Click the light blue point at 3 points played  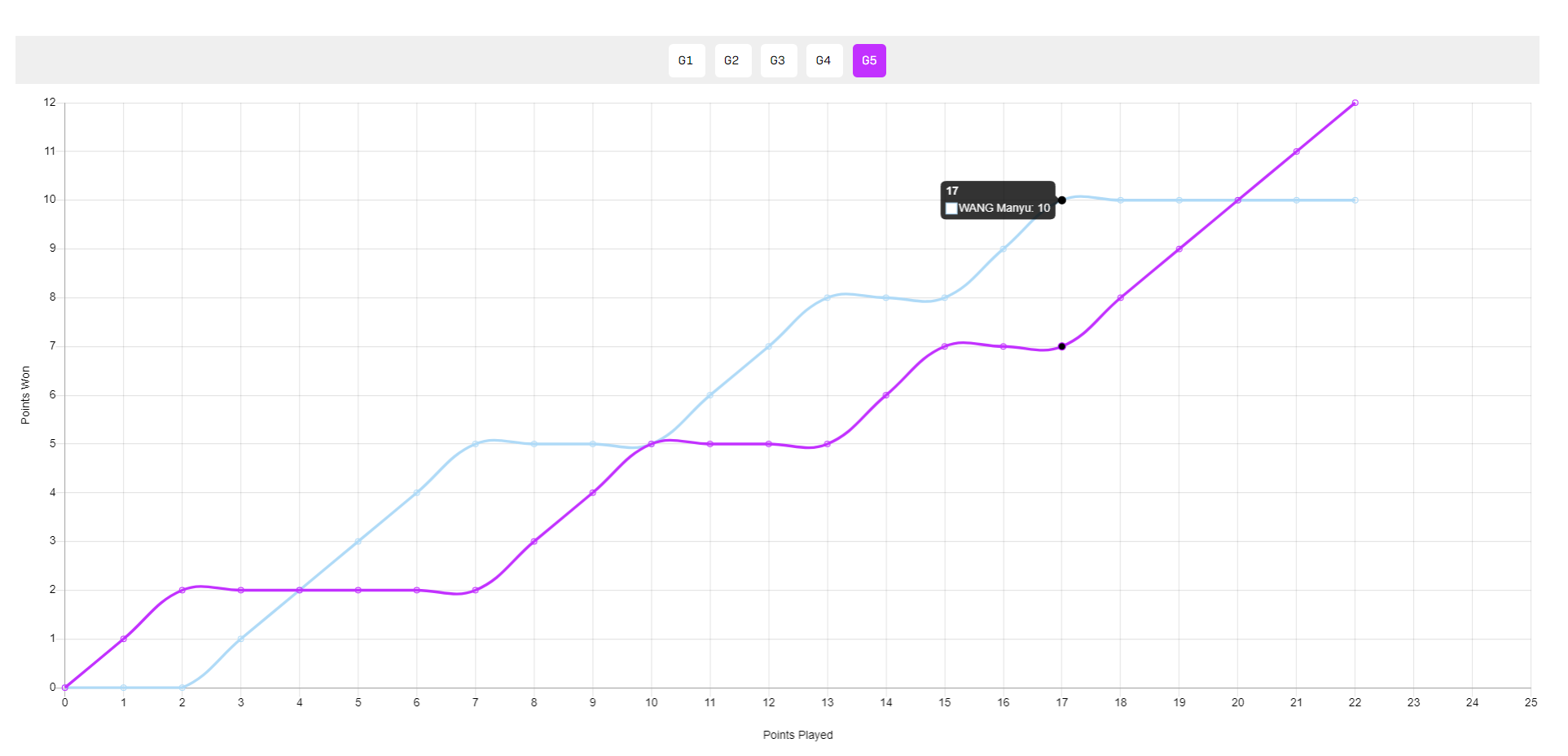pyautogui.click(x=241, y=639)
